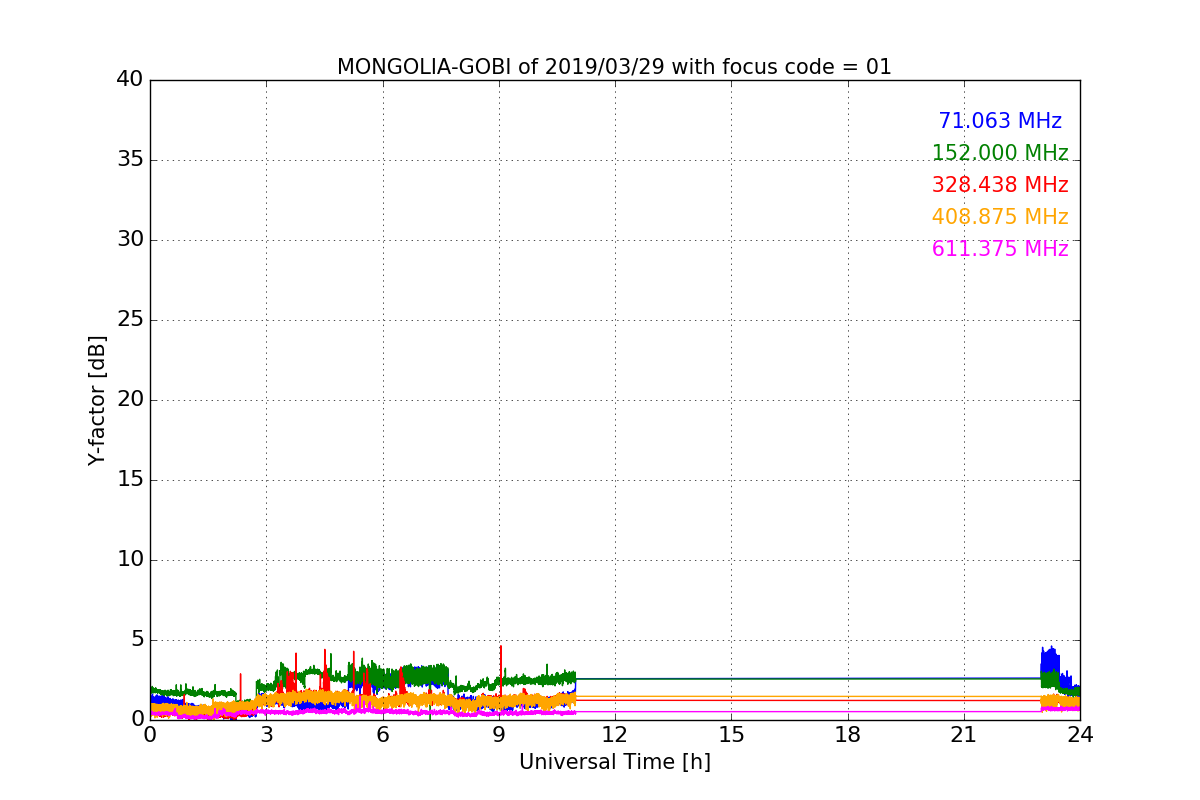Click the x-axis tick label 18
This screenshot has width=1200, height=800.
pos(848,735)
